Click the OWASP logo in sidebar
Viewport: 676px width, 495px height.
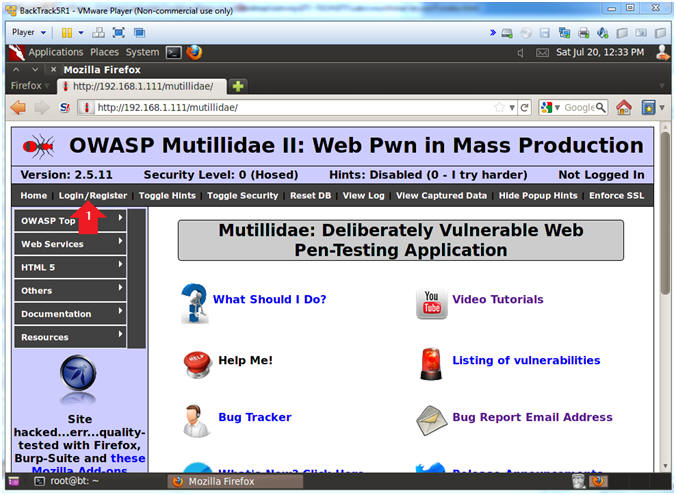(78, 373)
